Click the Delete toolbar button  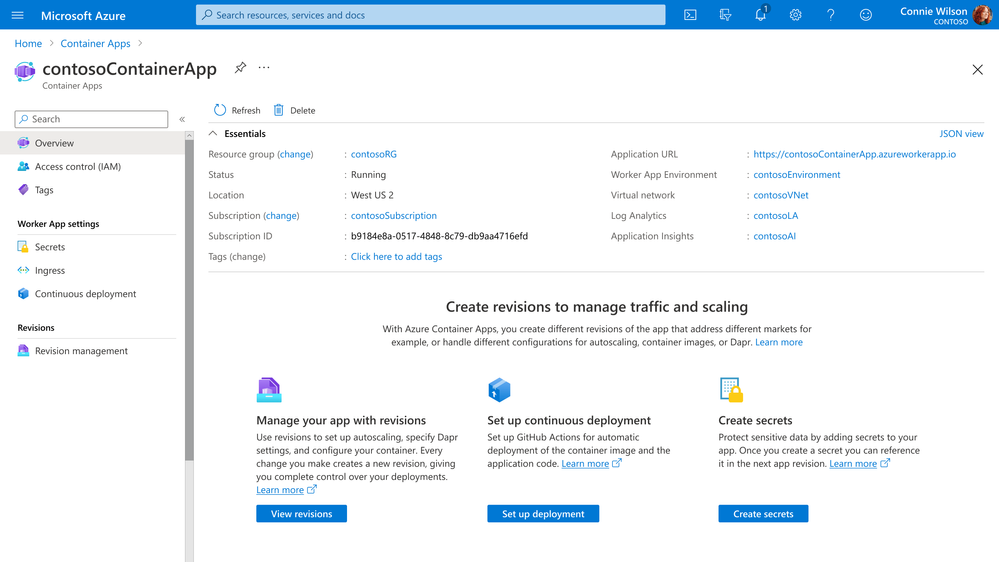point(294,110)
